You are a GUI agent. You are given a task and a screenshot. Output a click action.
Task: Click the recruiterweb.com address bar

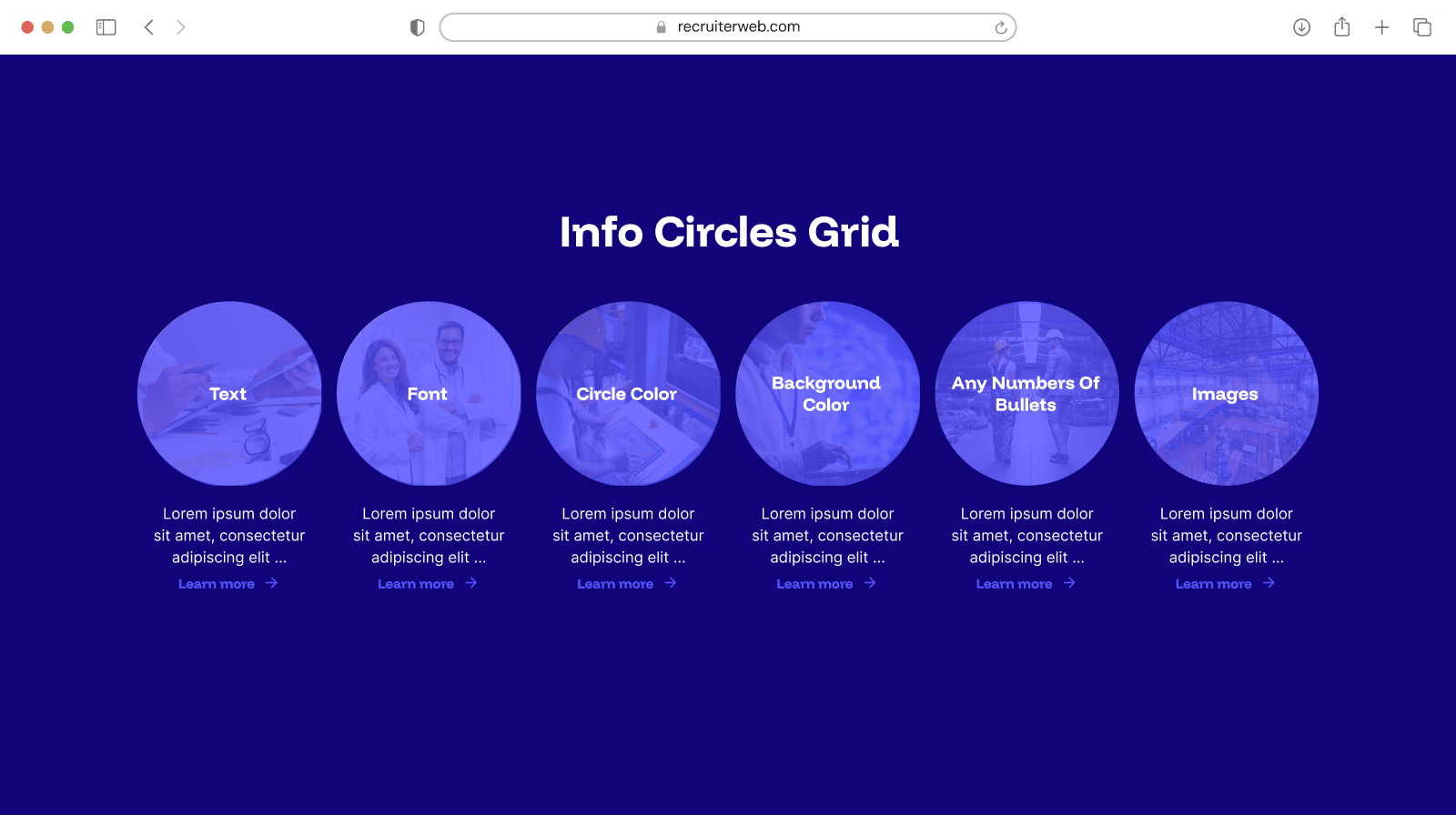[728, 27]
